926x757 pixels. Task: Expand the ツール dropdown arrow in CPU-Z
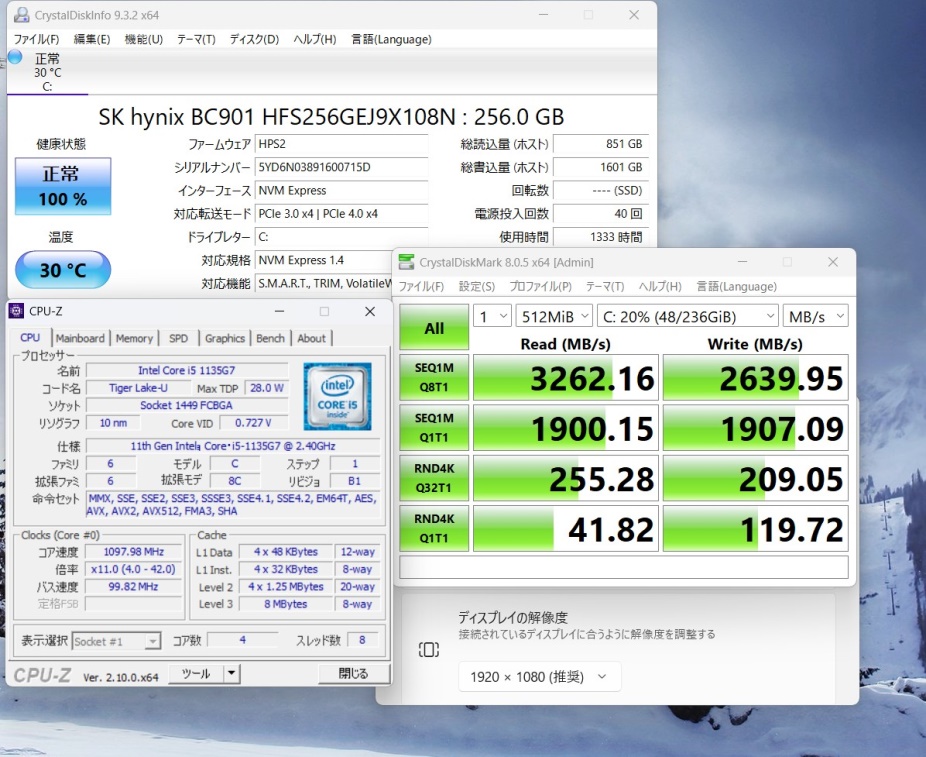click(232, 674)
